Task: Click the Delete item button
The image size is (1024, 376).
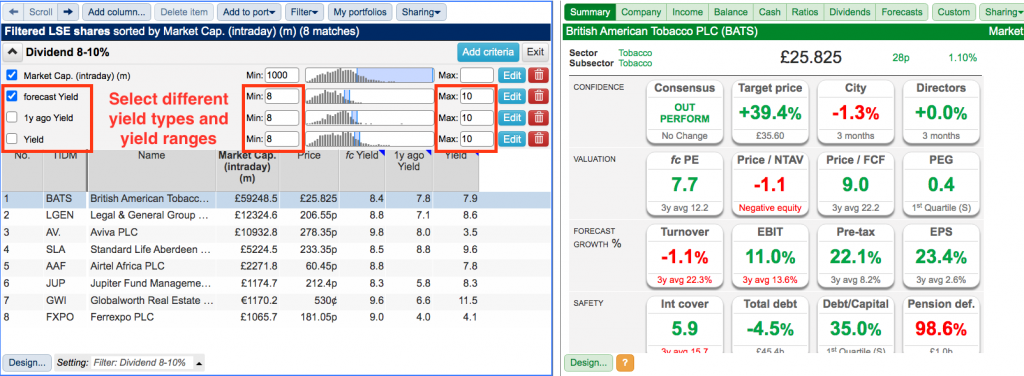Action: coord(184,12)
